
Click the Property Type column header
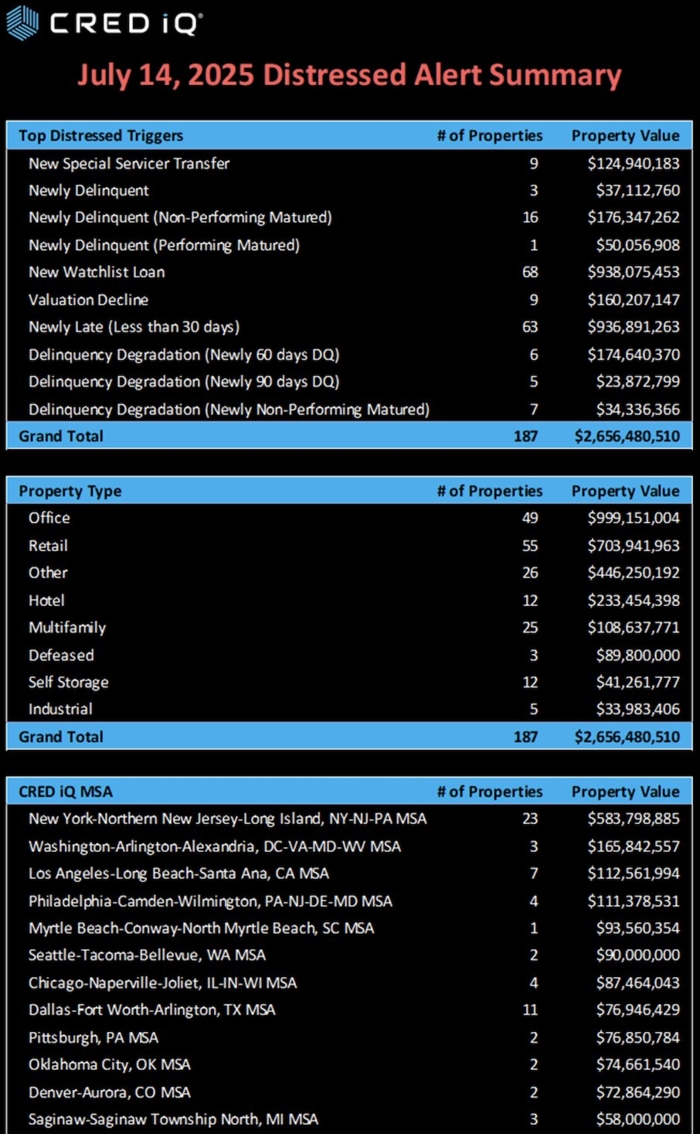(70, 491)
